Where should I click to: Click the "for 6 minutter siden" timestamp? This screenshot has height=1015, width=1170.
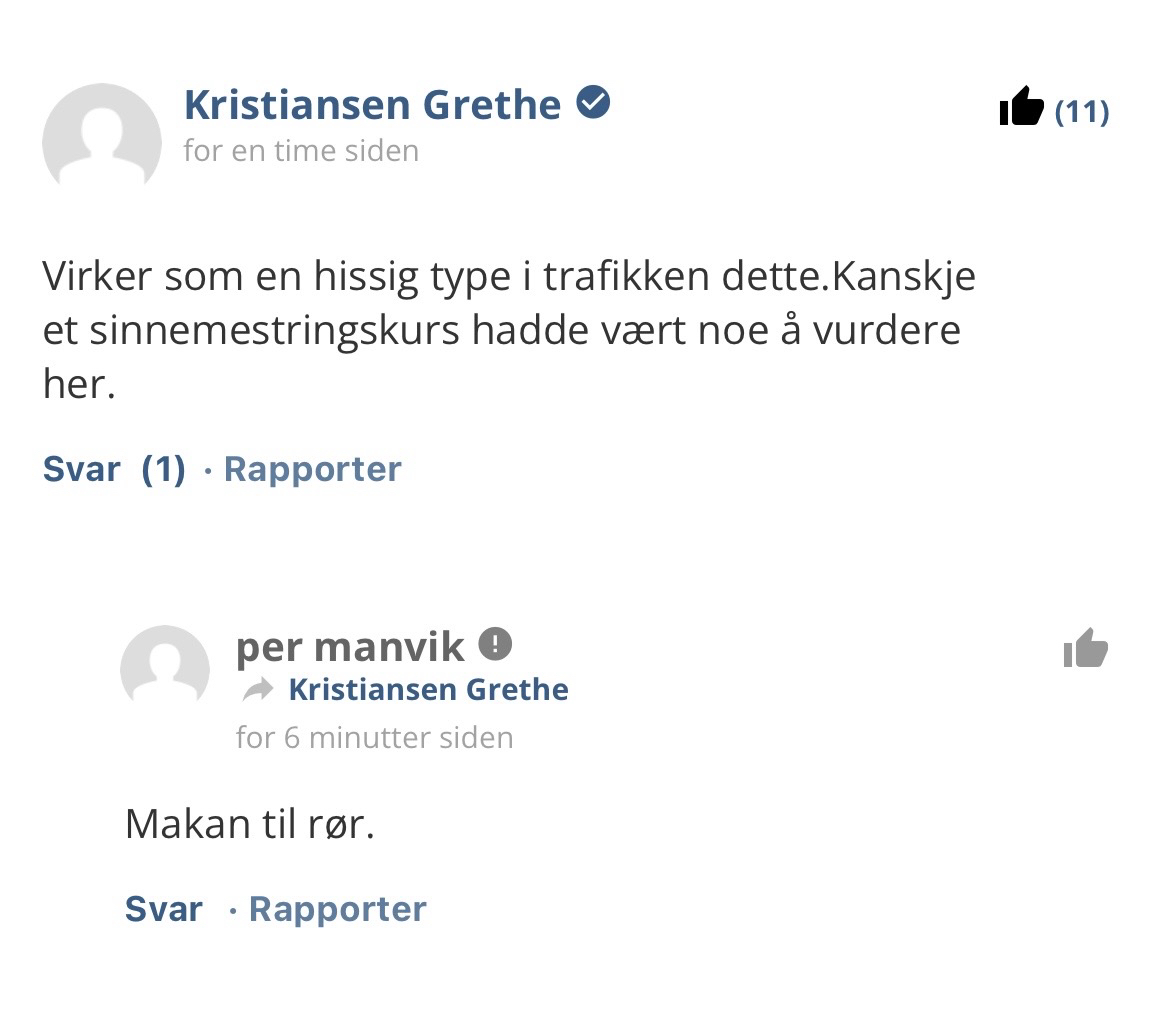pos(374,738)
